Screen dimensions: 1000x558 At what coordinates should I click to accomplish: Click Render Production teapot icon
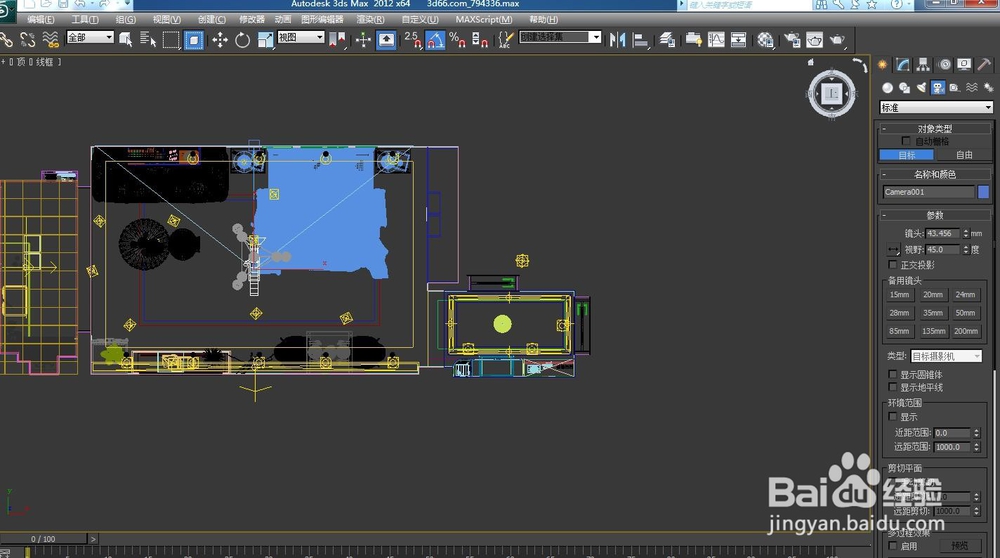coord(837,40)
